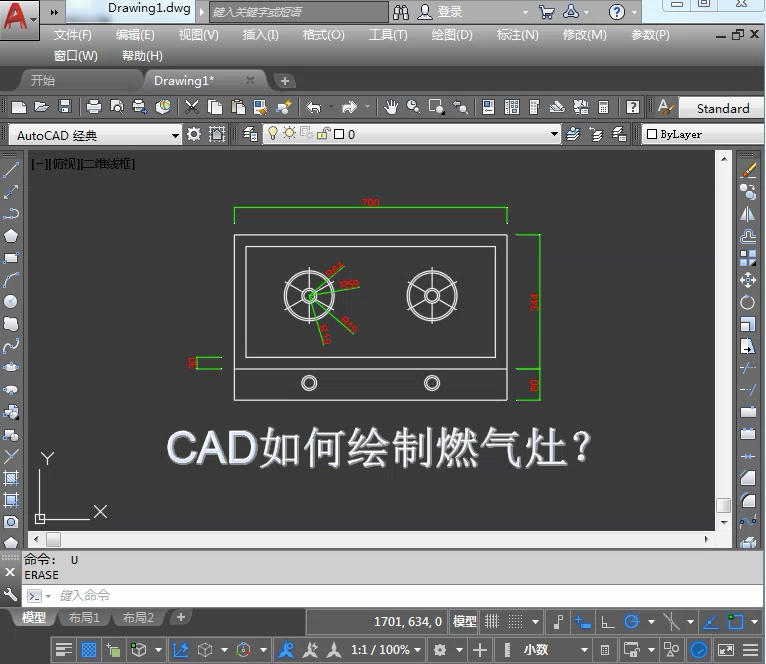This screenshot has height=664, width=766.
Task: Open the 绘图(D) menu
Action: 451,35
